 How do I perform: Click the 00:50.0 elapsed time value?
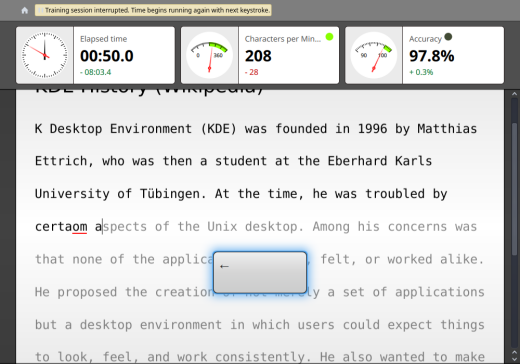click(x=107, y=56)
